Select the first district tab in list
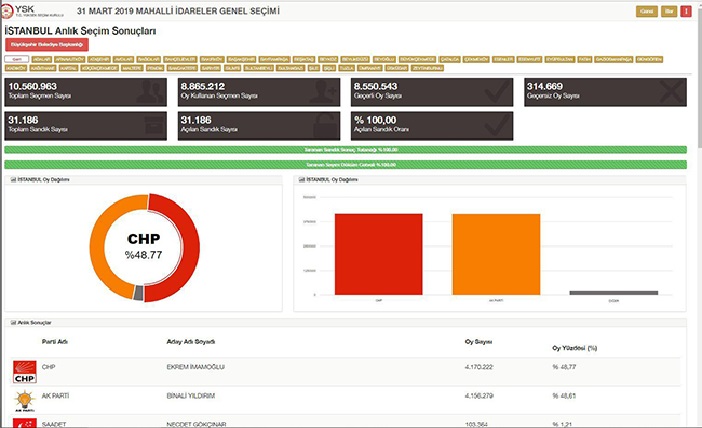Viewport: 702px width, 428px height. point(16,59)
